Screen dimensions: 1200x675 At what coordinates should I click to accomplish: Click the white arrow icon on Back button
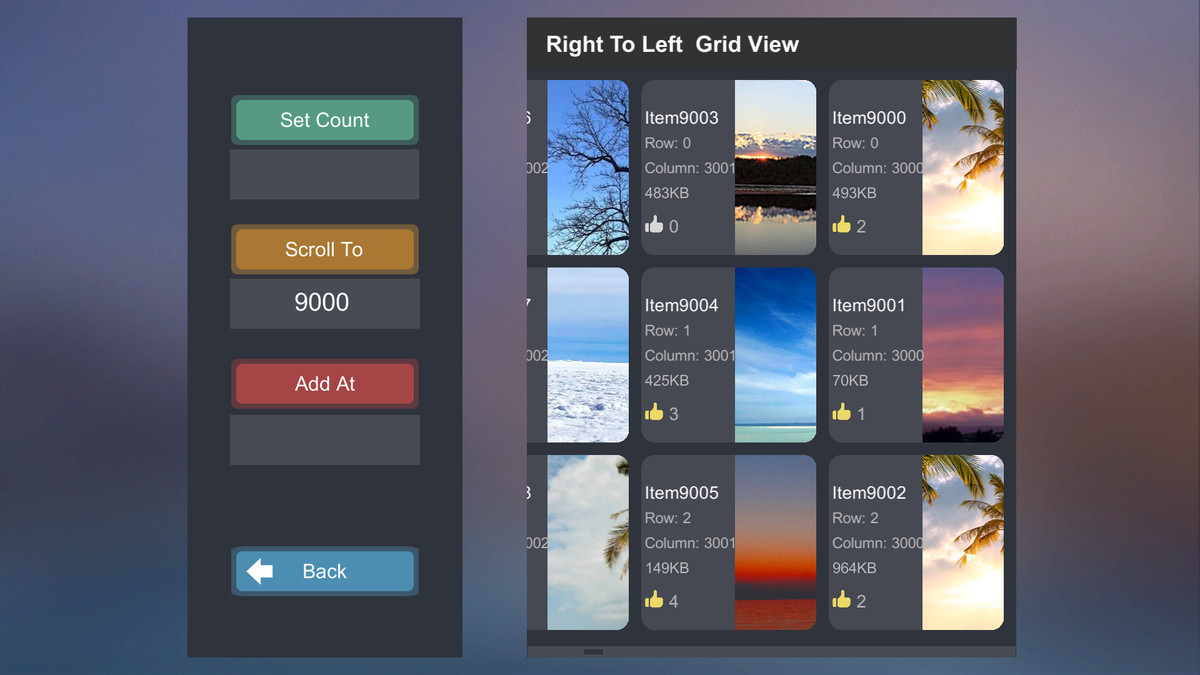[260, 571]
